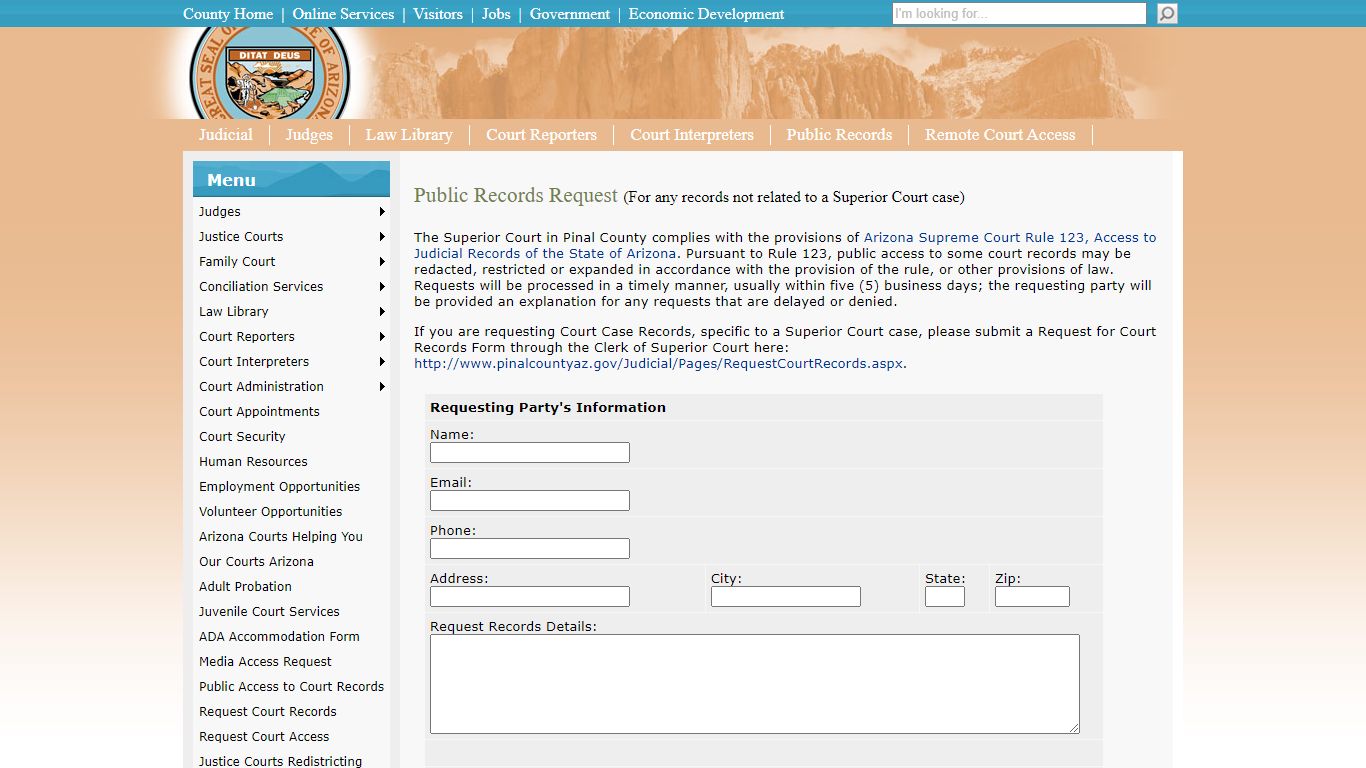Click the I'm looking for search box

coord(1019,14)
